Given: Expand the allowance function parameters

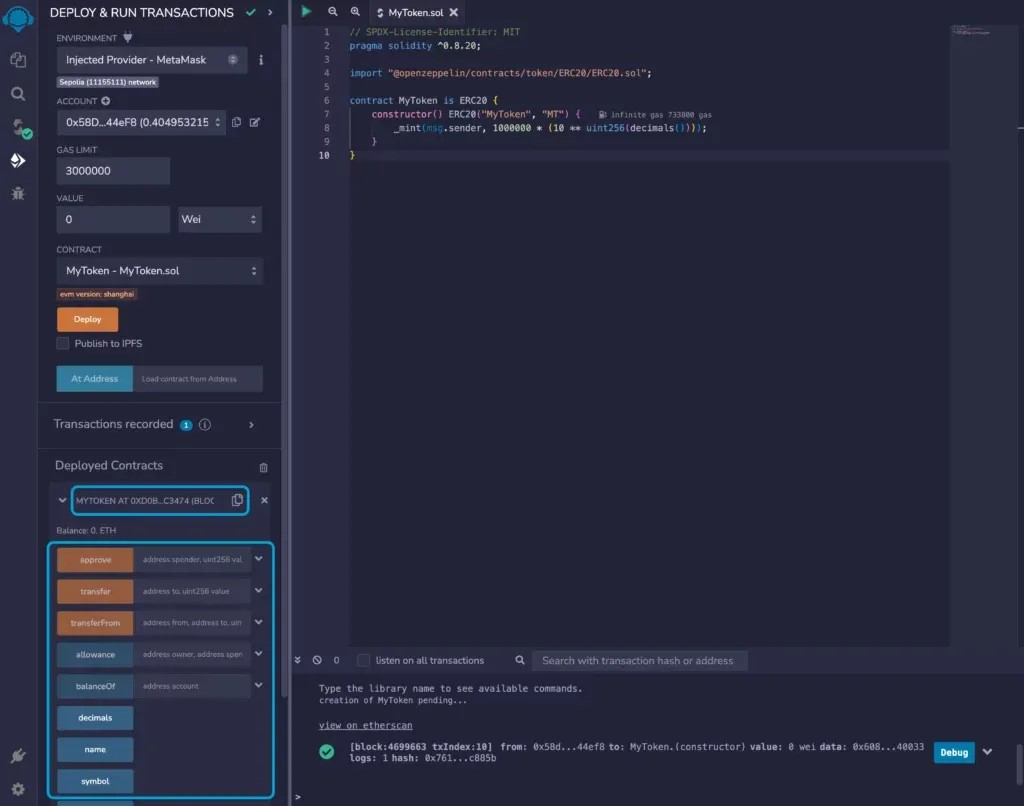Looking at the screenshot, I should tap(259, 654).
